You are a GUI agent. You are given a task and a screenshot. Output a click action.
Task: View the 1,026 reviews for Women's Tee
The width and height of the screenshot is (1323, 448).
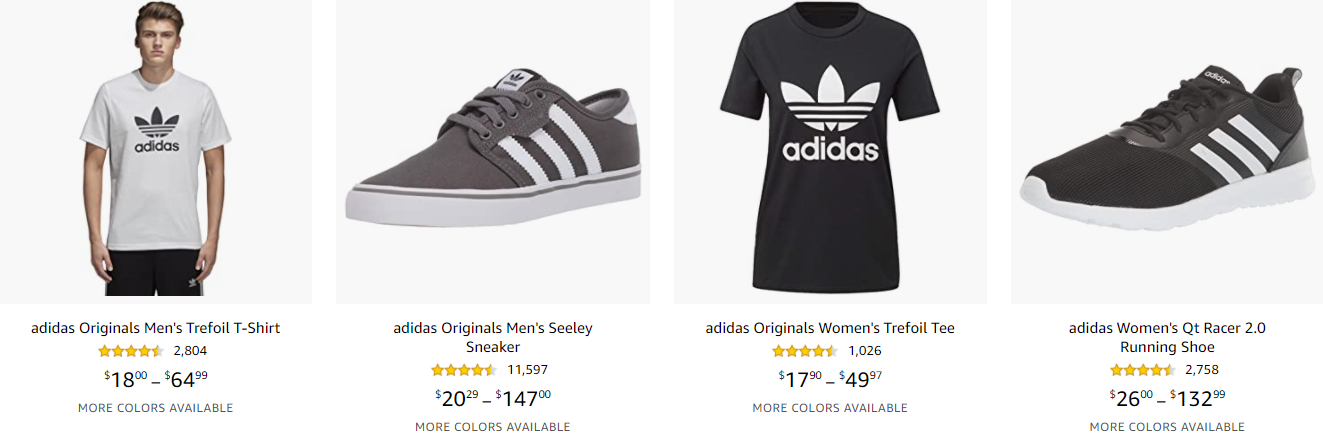point(865,351)
